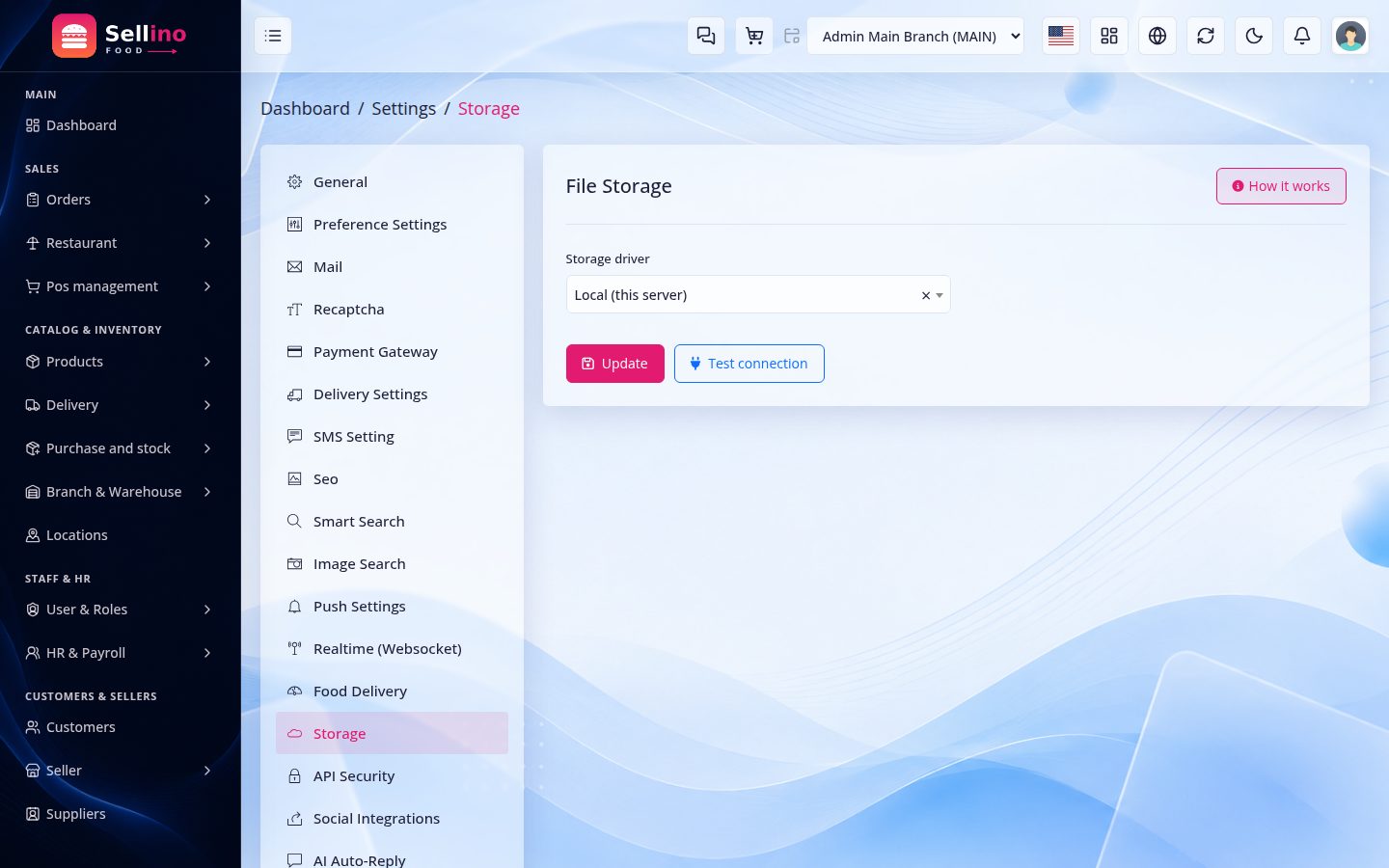The image size is (1389, 868).
Task: Go to Payment Gateway settings
Action: tap(392, 351)
